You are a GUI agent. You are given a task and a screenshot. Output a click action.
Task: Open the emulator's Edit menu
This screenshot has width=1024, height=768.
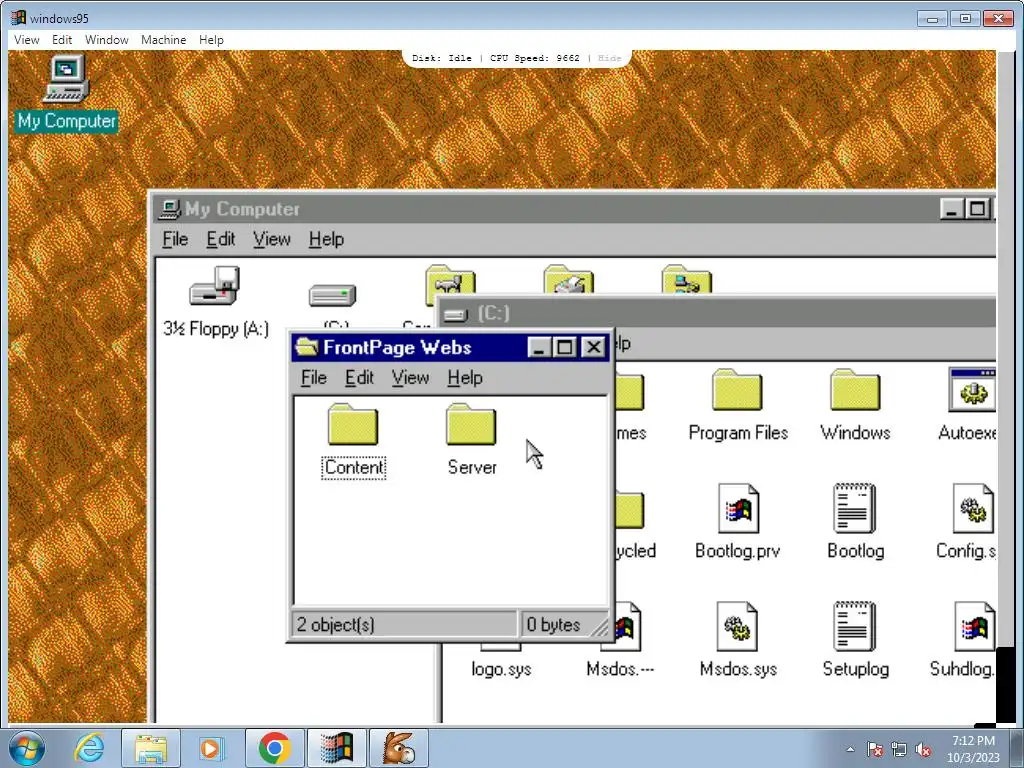62,40
